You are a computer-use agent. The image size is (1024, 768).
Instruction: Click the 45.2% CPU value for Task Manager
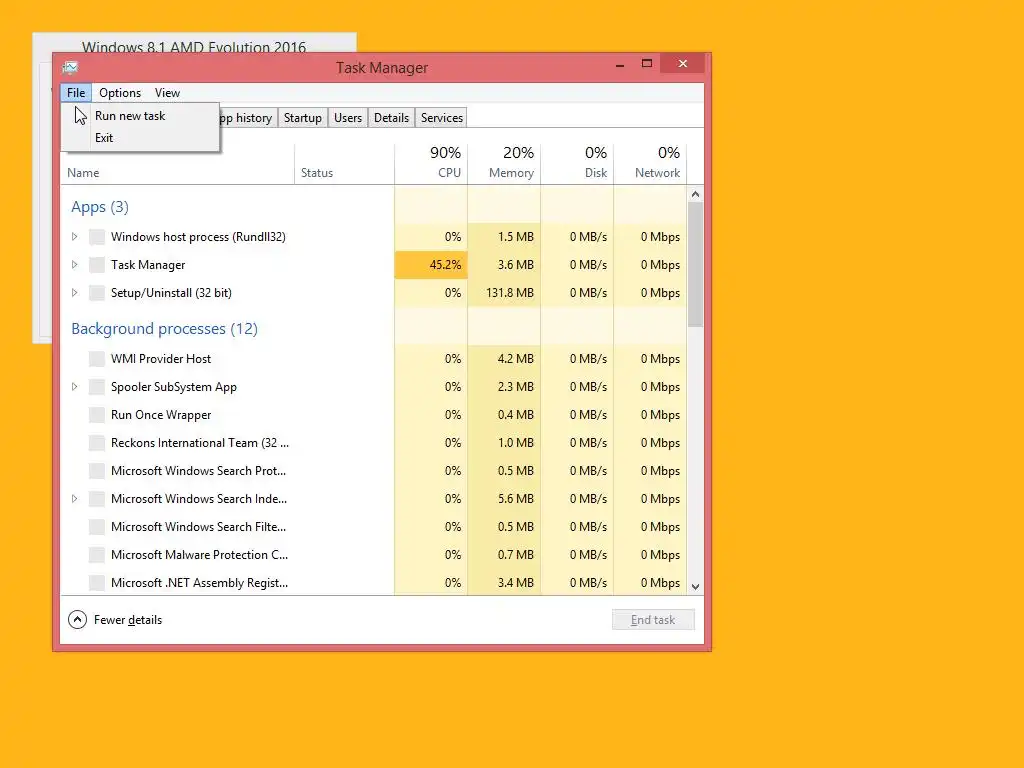pyautogui.click(x=431, y=264)
